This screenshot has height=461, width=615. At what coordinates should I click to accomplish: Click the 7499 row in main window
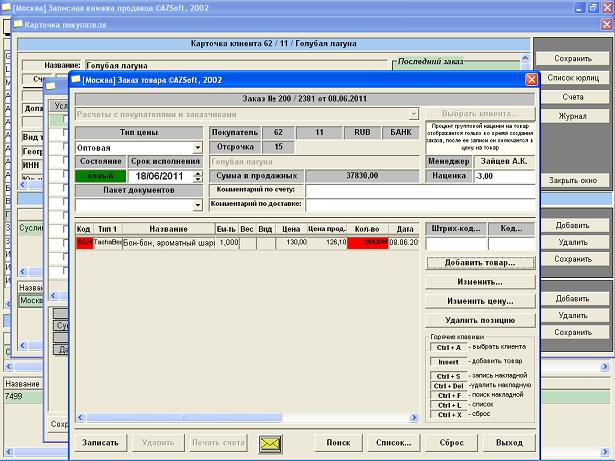coord(22,396)
